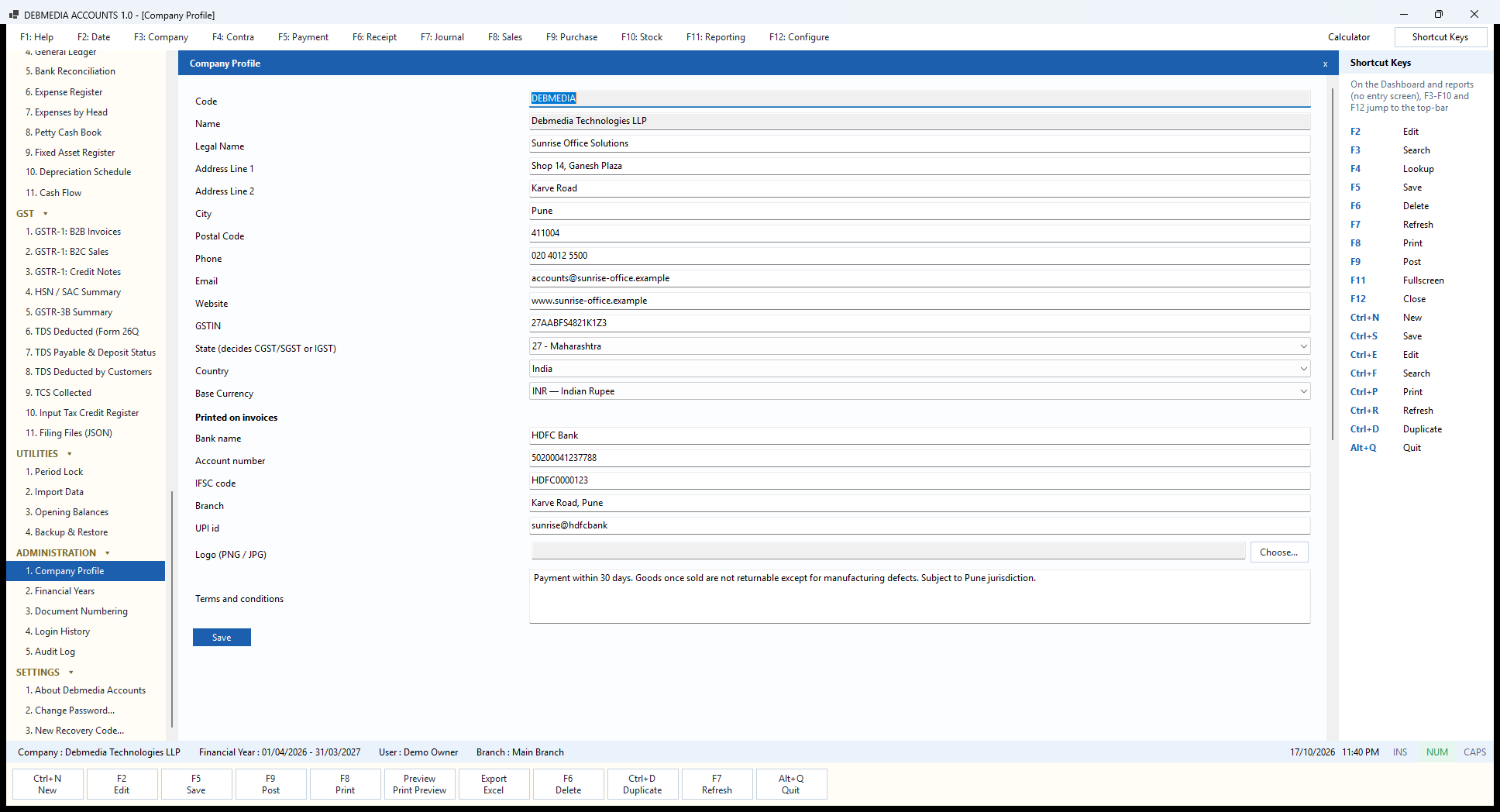The height and width of the screenshot is (812, 1500).
Task: Select Bank Reconciliation in the sidebar
Action: click(x=71, y=71)
